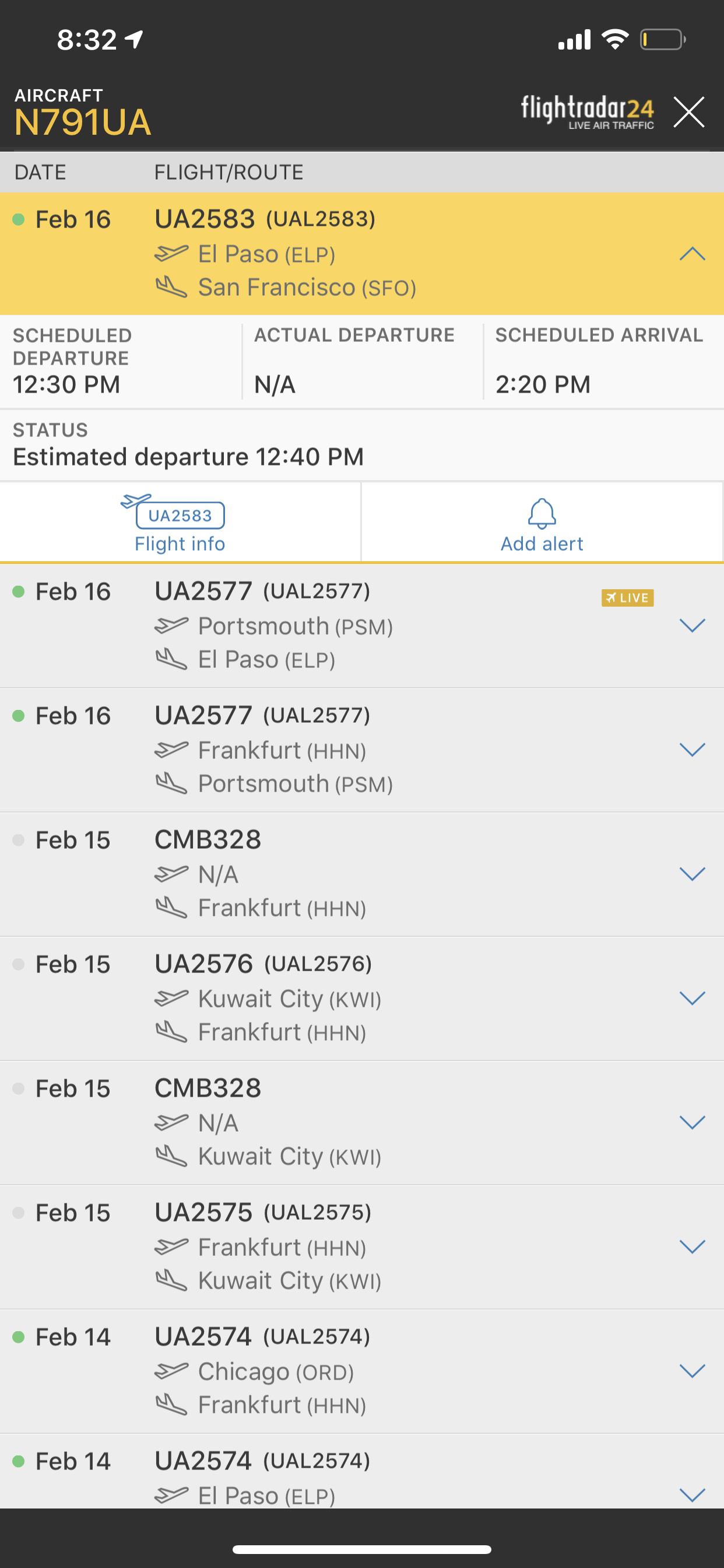Tap the N791UA aircraft registration title
Screen dimensions: 724x1568
click(x=83, y=123)
